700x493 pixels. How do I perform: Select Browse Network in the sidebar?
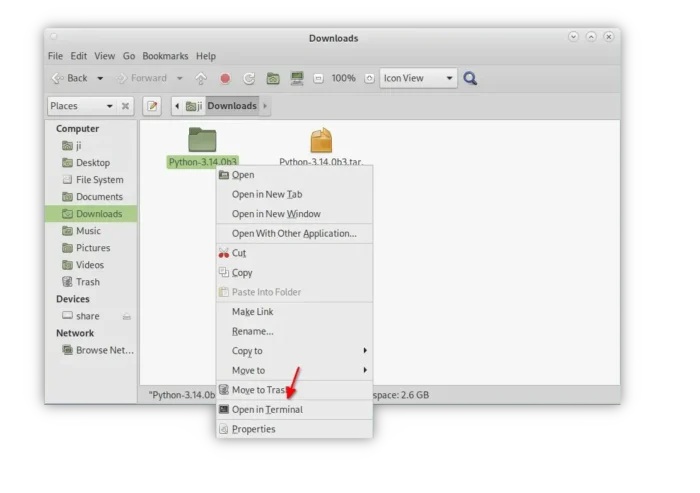(x=91, y=350)
